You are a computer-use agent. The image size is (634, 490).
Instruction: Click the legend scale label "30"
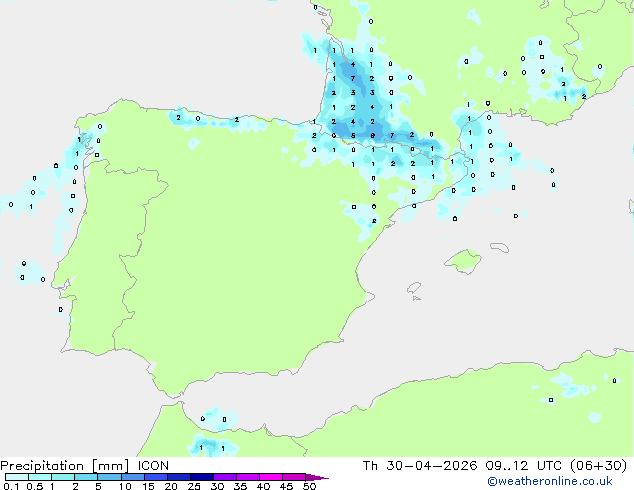tap(217, 486)
